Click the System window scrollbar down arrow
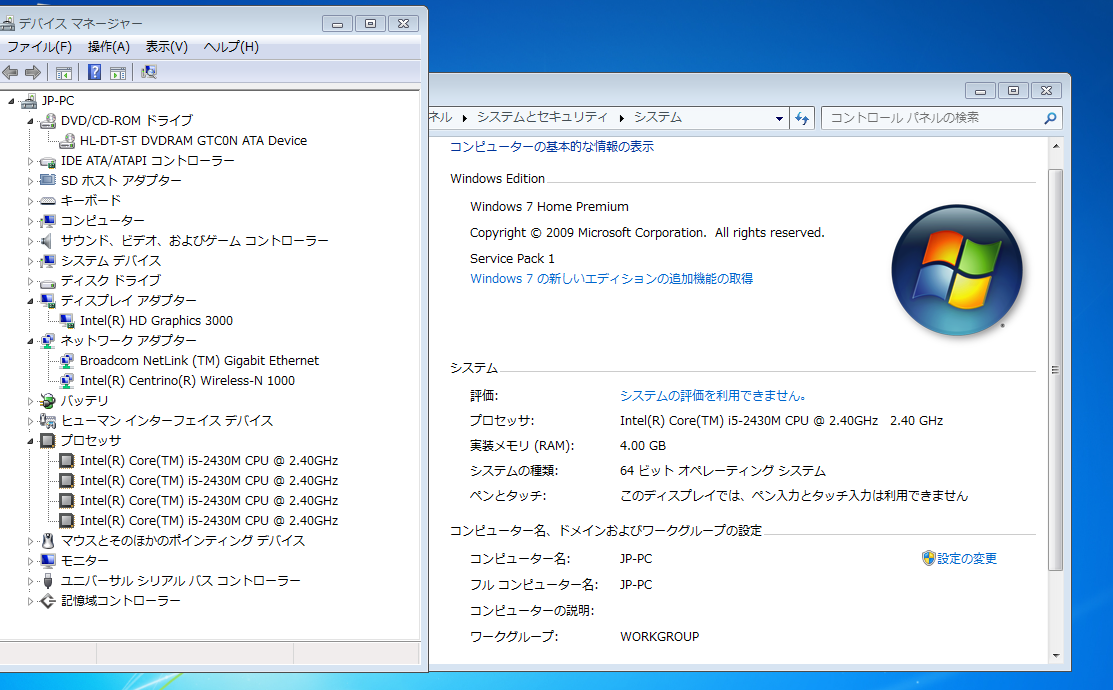 pos(1056,655)
